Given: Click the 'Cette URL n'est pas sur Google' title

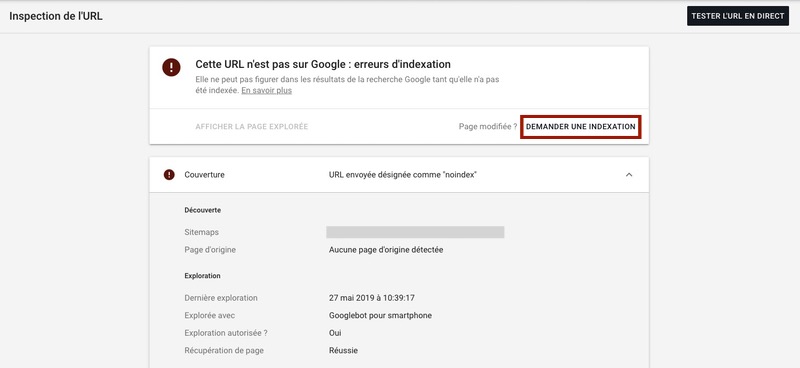Looking at the screenshot, I should tap(323, 64).
